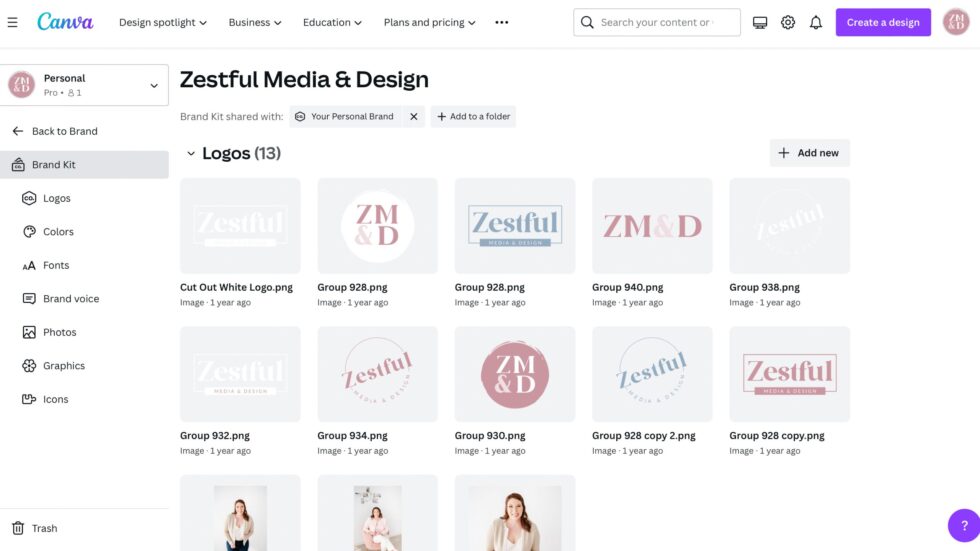Click the Canva logo

click(x=65, y=22)
